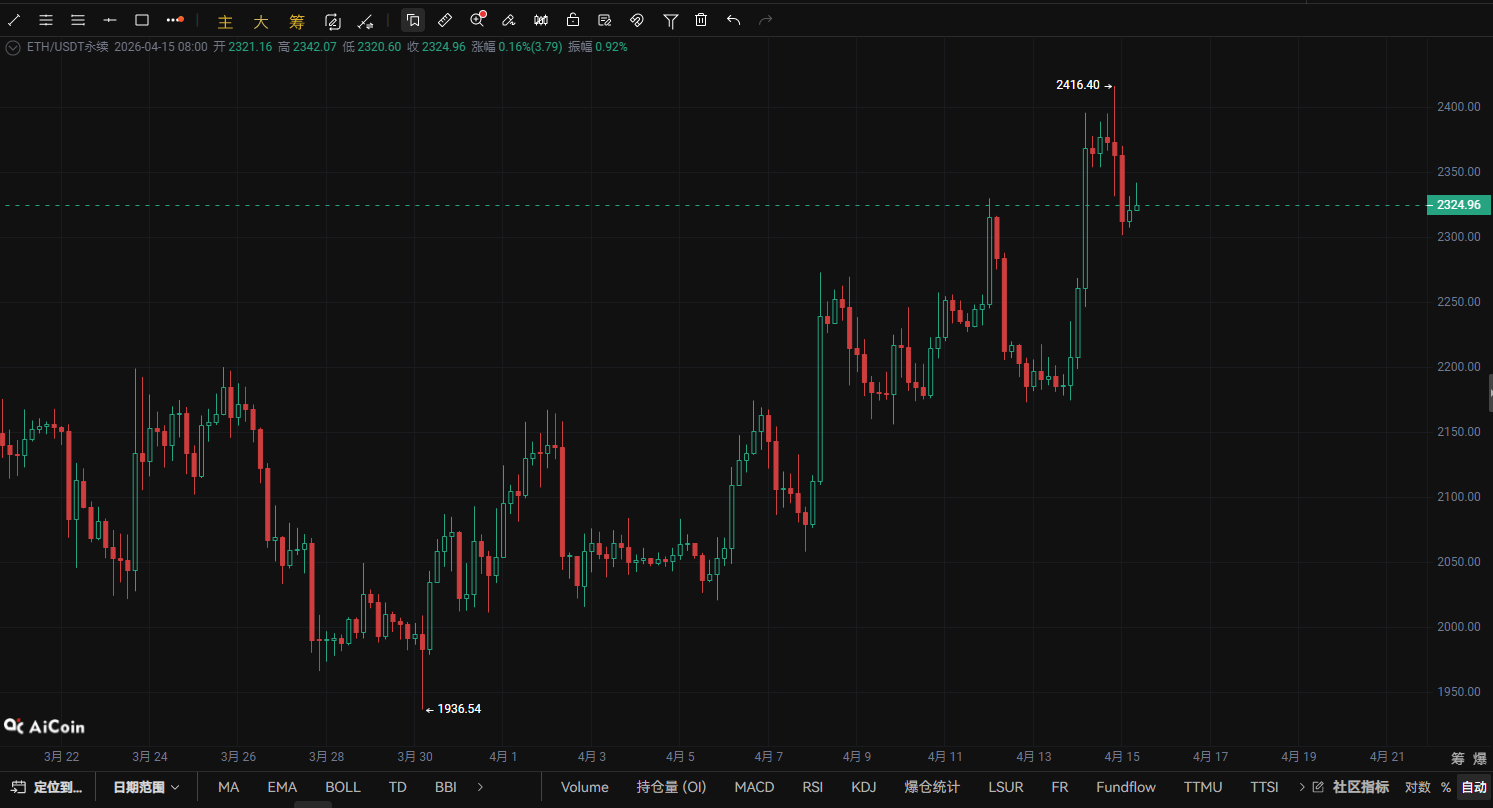
Task: Open the candlestick chart style icon
Action: pyautogui.click(x=541, y=20)
